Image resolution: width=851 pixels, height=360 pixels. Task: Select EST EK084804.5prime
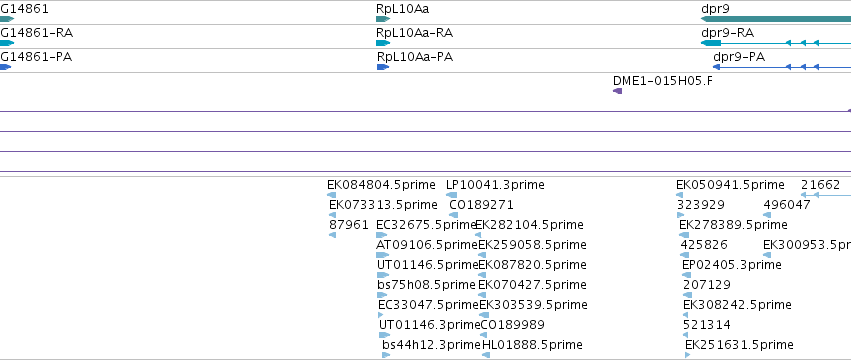point(381,185)
